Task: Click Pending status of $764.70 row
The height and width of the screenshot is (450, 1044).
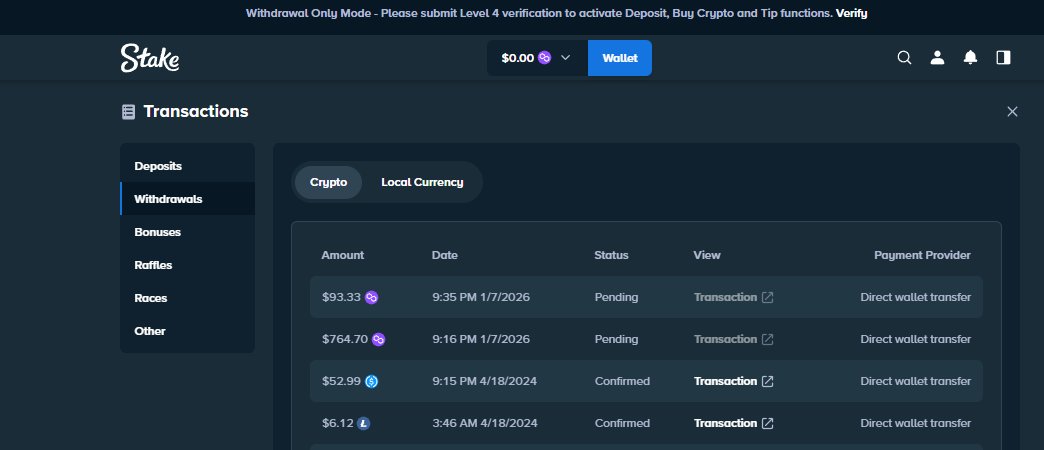Action: [616, 339]
